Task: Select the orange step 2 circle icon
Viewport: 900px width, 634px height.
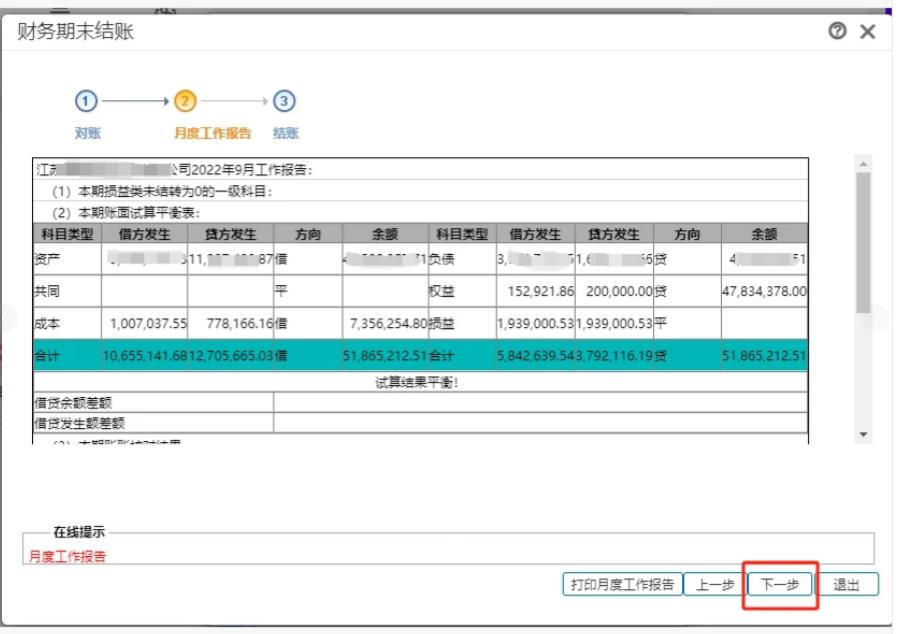Action: tap(185, 101)
